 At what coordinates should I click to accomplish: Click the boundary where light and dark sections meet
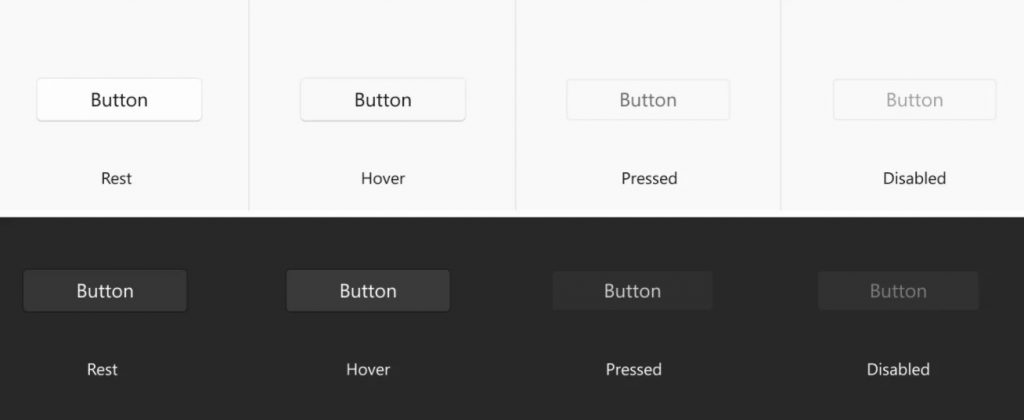pyautogui.click(x=512, y=216)
